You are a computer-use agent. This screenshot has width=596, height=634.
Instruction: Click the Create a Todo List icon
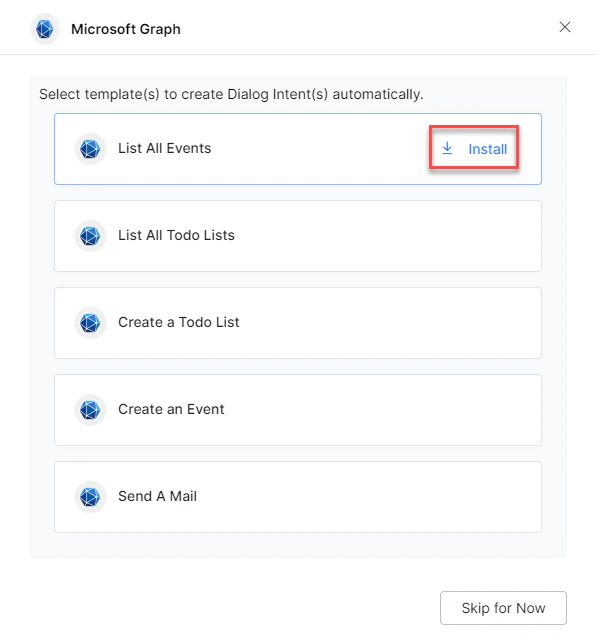(x=90, y=323)
